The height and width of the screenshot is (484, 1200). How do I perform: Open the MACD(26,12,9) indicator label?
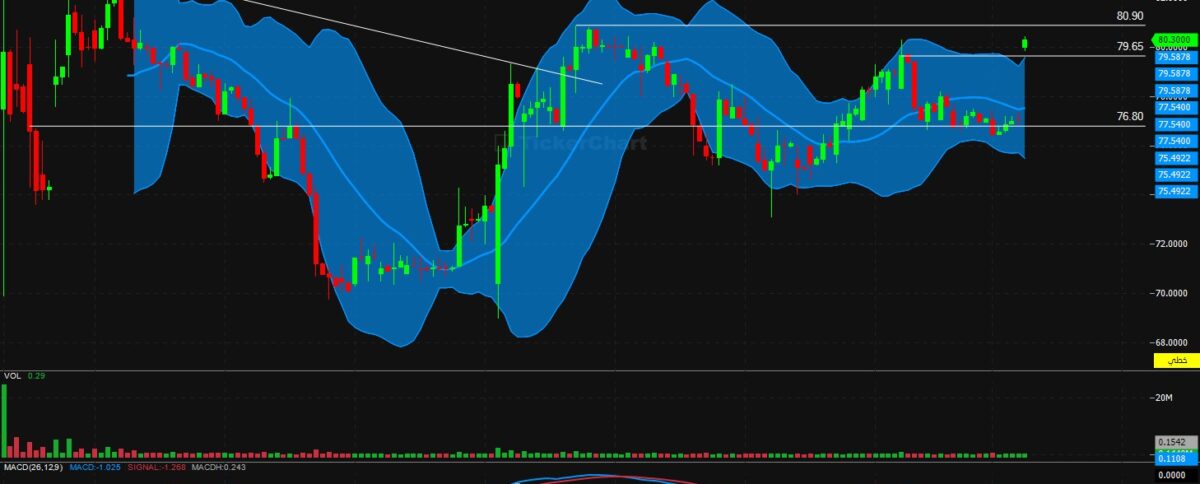click(x=31, y=467)
